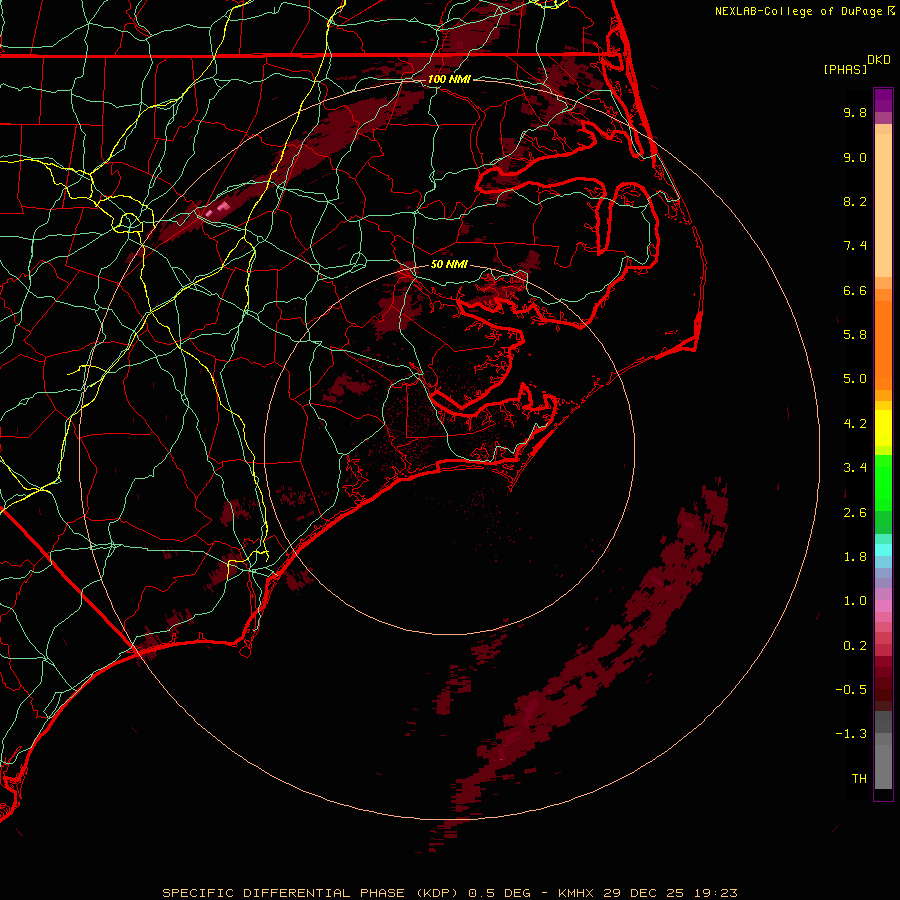The image size is (900, 900).
Task: Click the TH threshold label on scale
Action: pos(859,779)
